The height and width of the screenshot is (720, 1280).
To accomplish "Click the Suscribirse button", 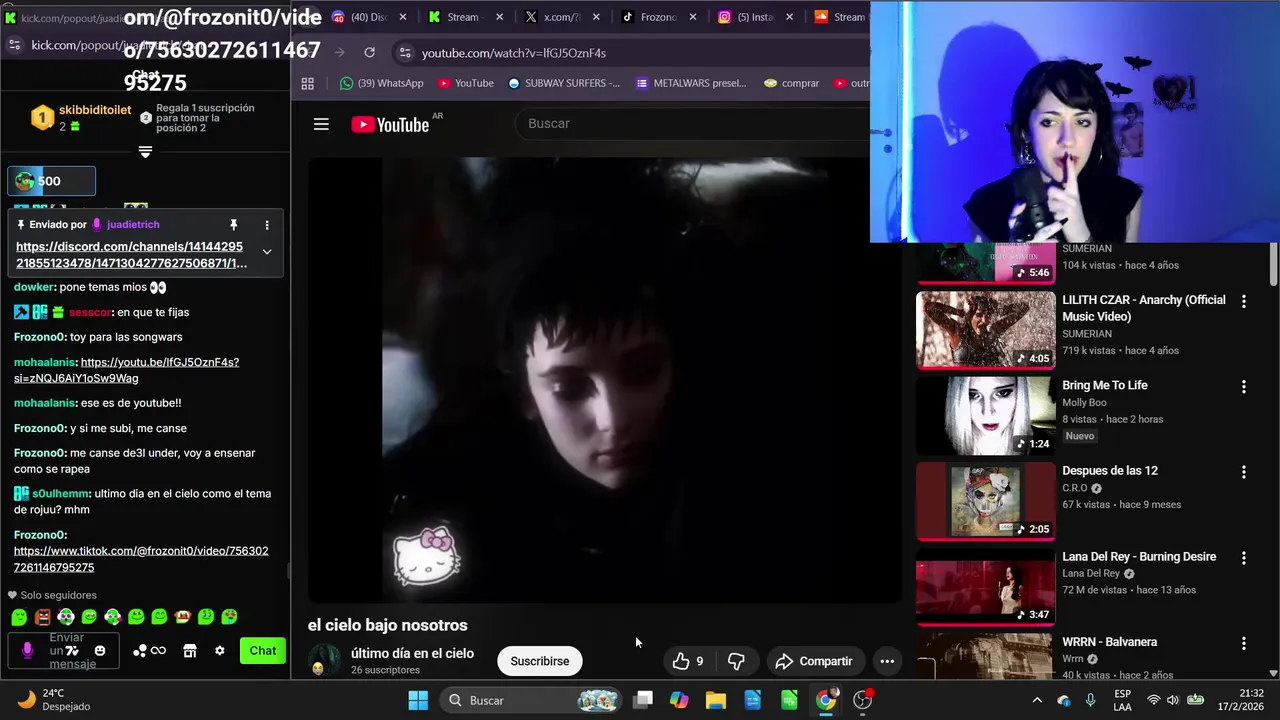I will (x=540, y=661).
